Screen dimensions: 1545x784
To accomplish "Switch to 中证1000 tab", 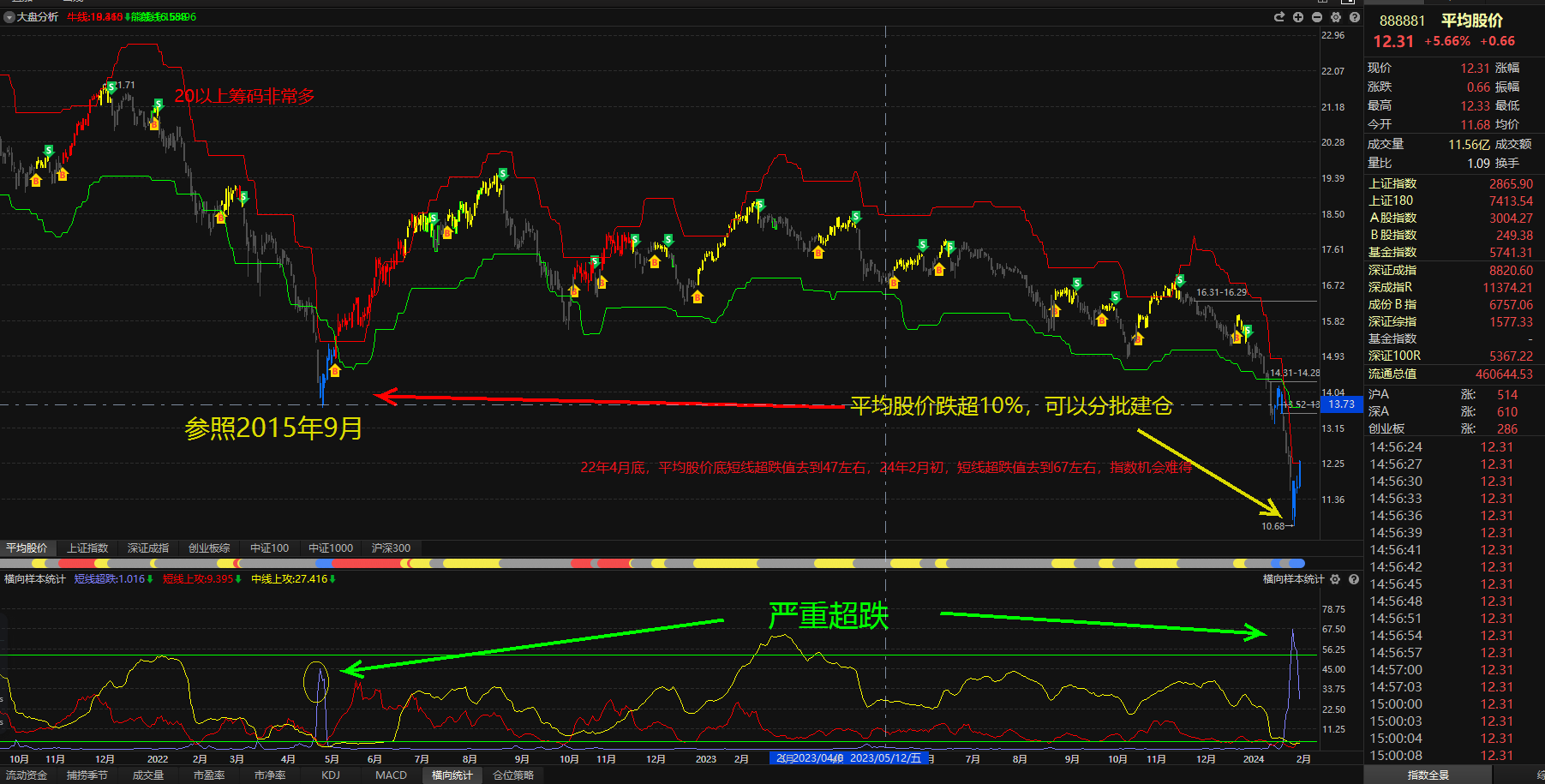I will (x=331, y=548).
